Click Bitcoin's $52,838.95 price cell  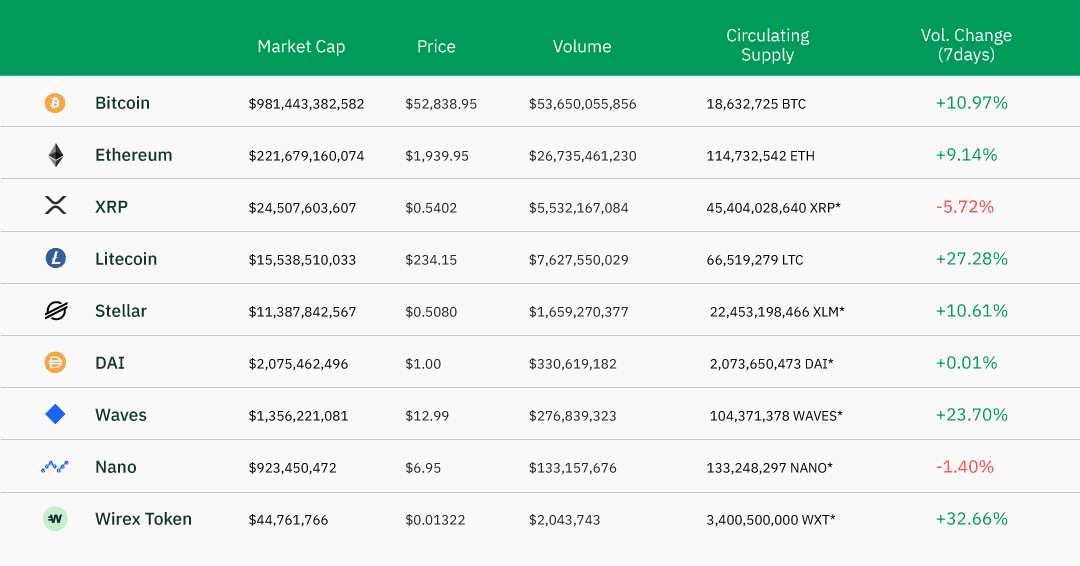[441, 104]
